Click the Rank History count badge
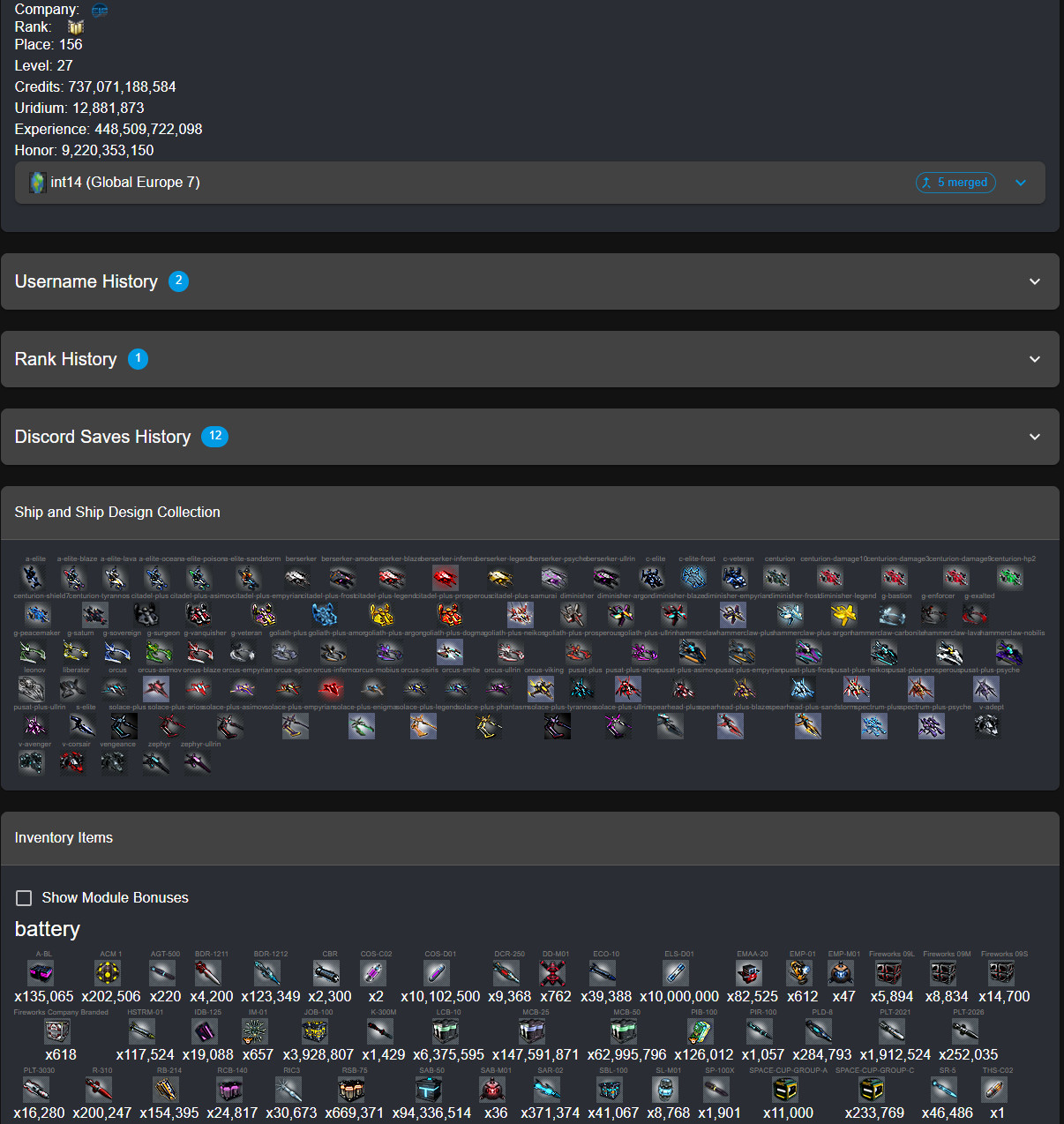The height and width of the screenshot is (1124, 1064). [138, 359]
